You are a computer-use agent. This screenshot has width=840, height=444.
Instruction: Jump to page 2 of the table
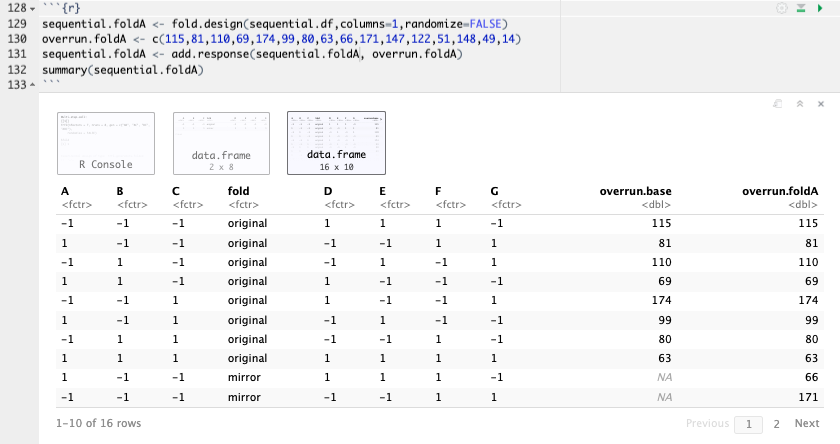click(x=776, y=424)
